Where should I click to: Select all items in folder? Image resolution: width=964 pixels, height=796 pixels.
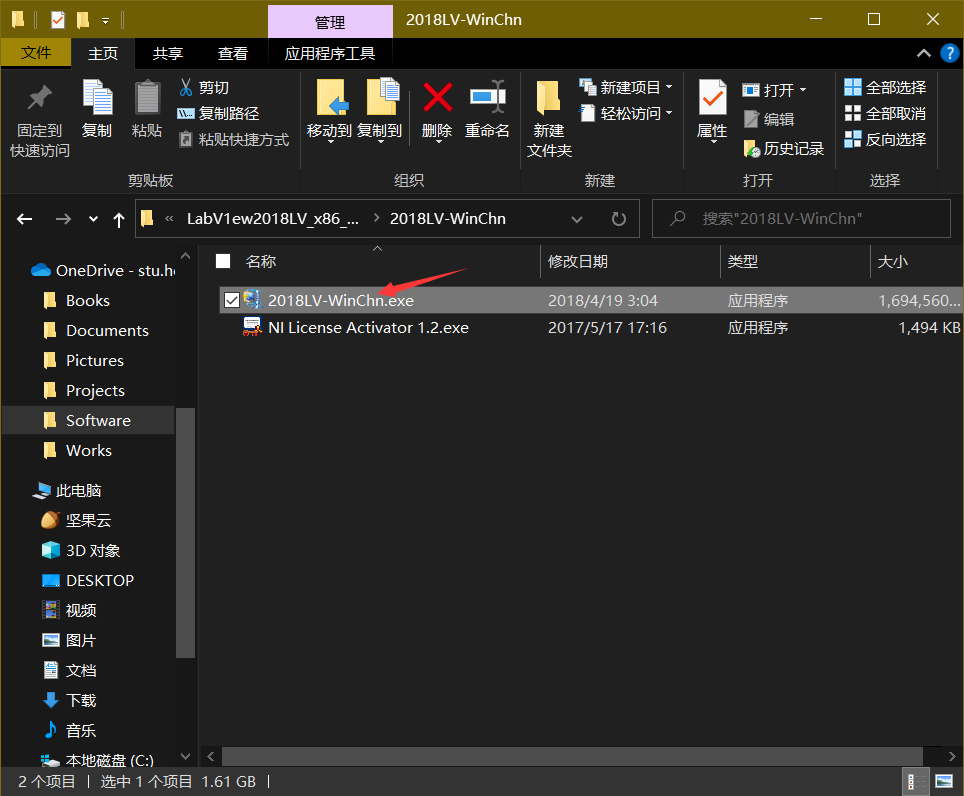point(885,87)
